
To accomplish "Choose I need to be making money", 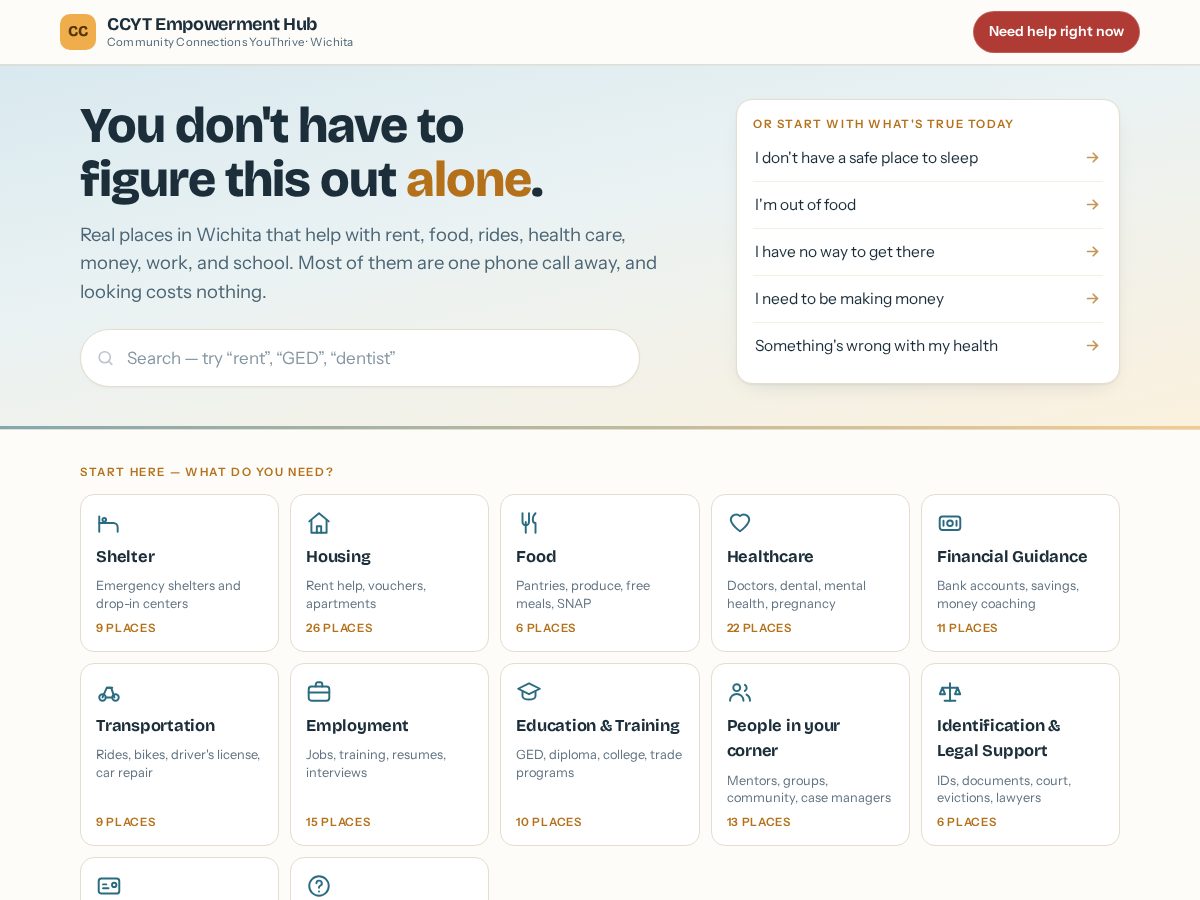I will [x=927, y=299].
